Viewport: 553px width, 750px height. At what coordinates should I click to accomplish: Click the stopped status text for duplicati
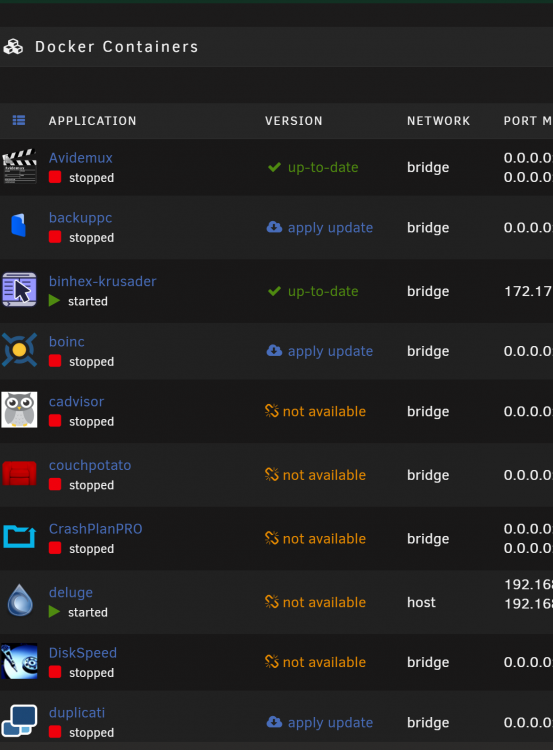pos(91,732)
